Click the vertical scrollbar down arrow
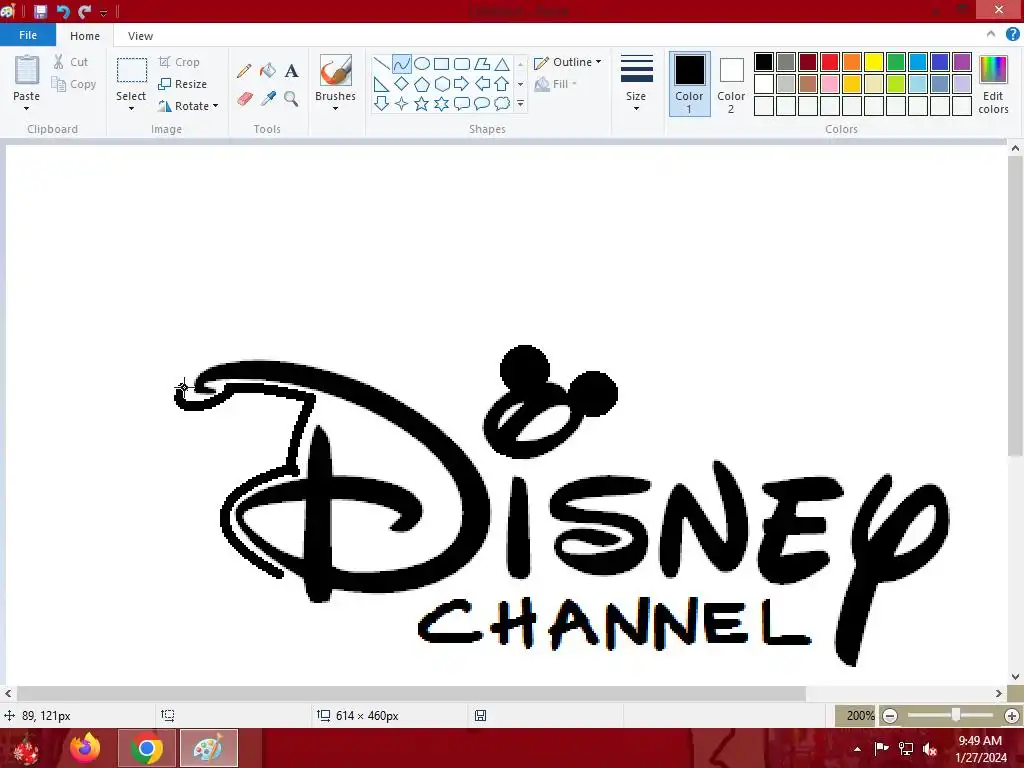The height and width of the screenshot is (768, 1024). (x=1015, y=677)
